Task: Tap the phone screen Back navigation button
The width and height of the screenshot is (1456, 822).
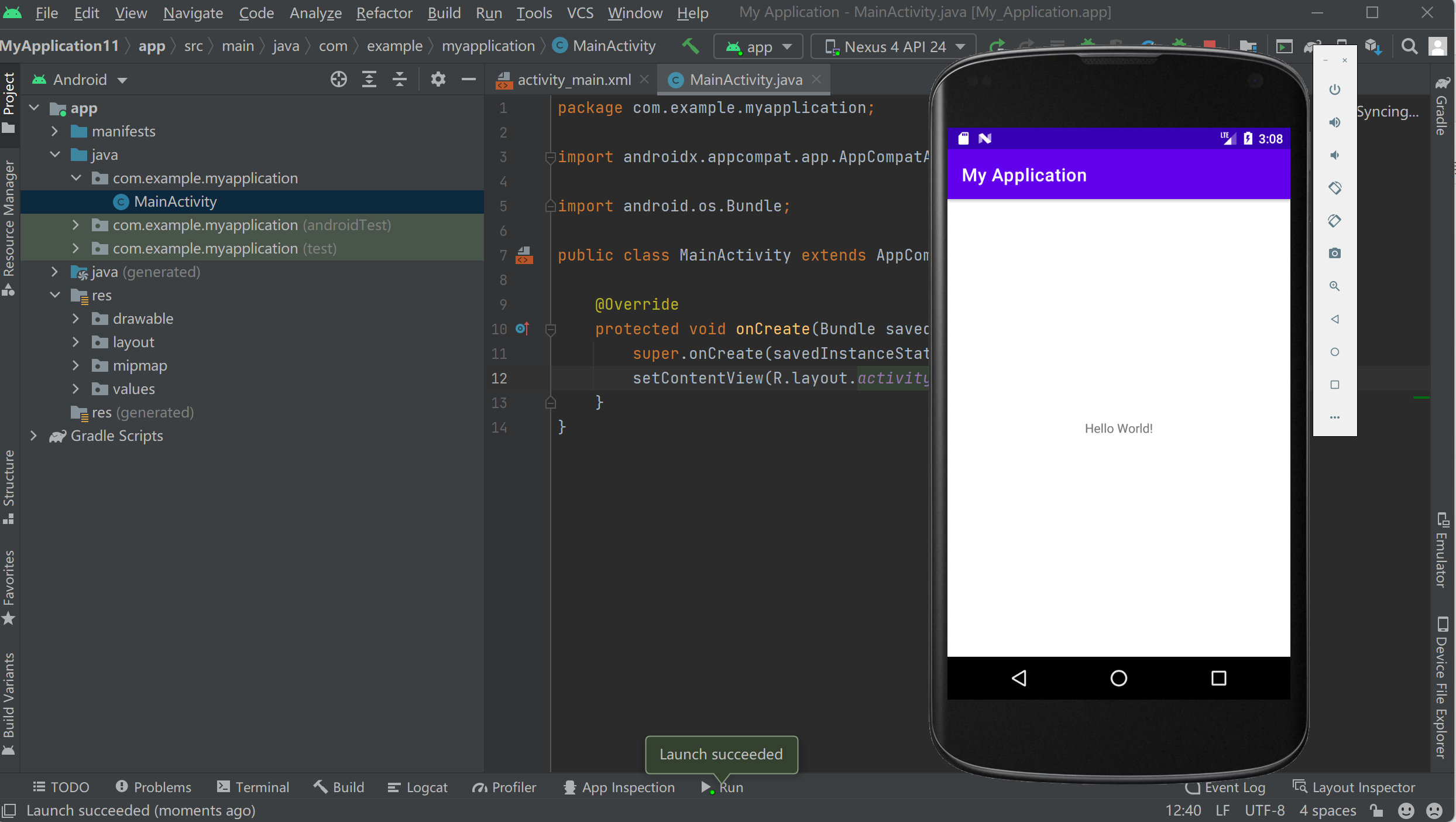Action: [1019, 678]
